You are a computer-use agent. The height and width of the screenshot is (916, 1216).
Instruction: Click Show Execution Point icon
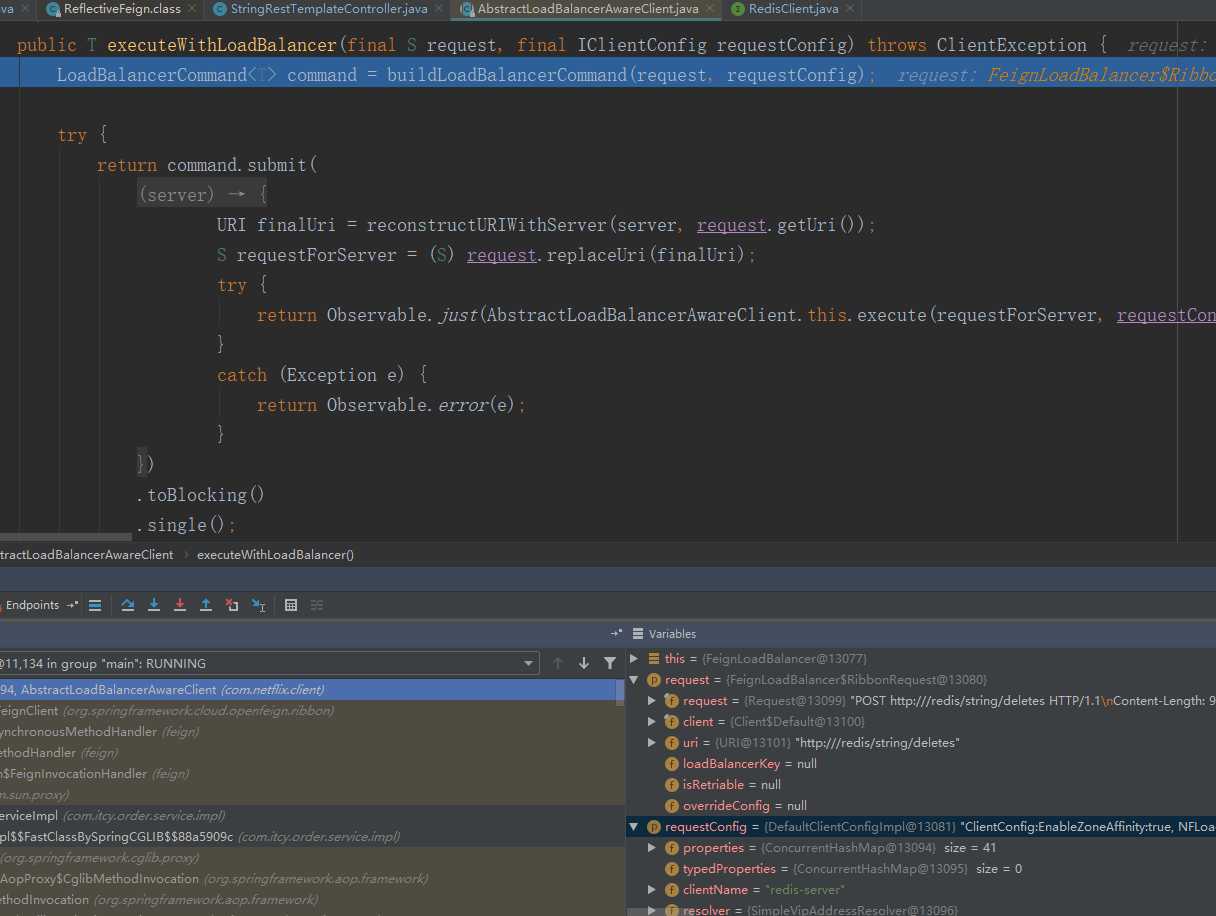(x=95, y=605)
